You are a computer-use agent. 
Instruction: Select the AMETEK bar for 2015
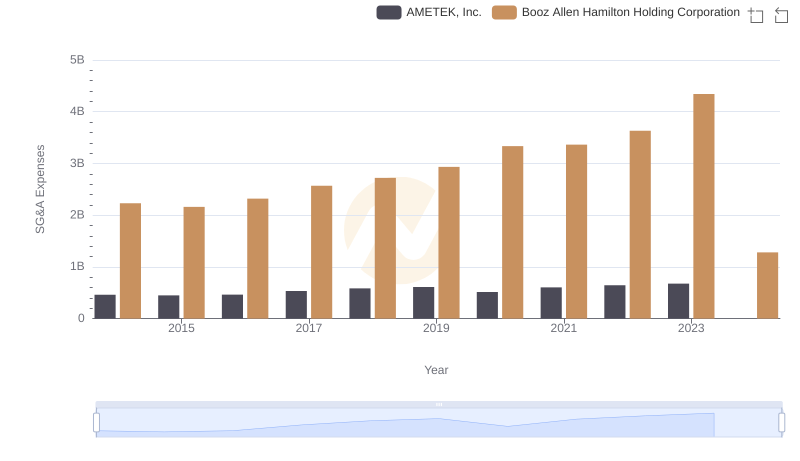pos(168,306)
